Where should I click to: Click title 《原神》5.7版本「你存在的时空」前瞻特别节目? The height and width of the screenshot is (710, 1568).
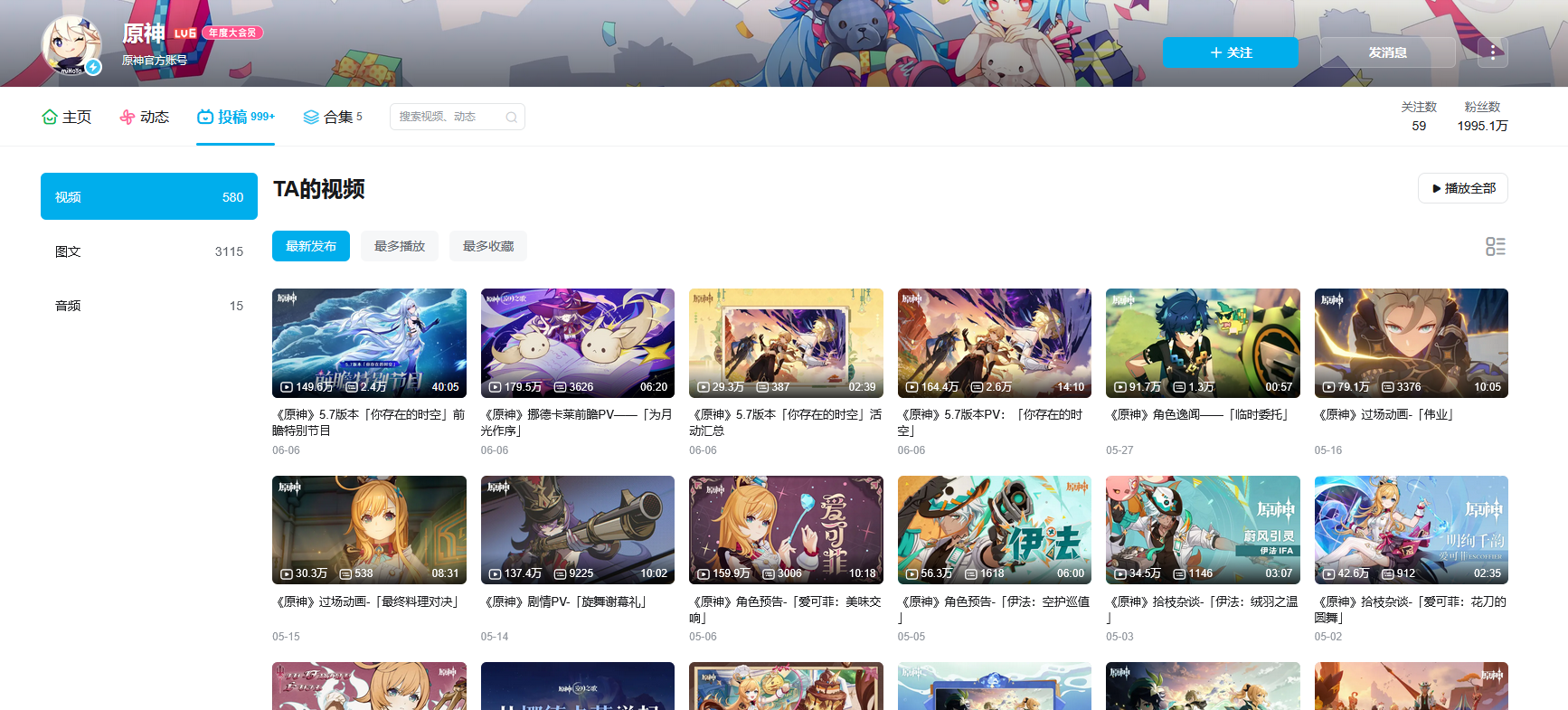coord(369,422)
